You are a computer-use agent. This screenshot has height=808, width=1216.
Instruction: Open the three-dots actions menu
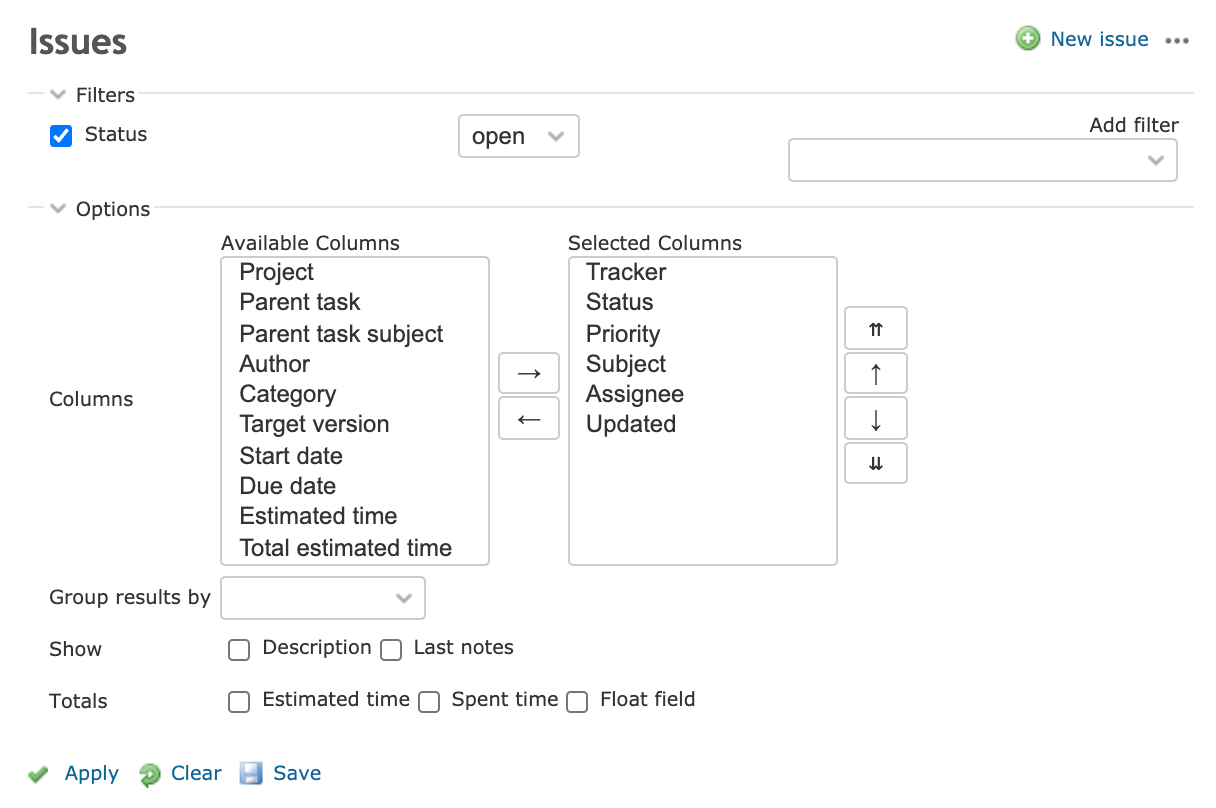(x=1178, y=41)
